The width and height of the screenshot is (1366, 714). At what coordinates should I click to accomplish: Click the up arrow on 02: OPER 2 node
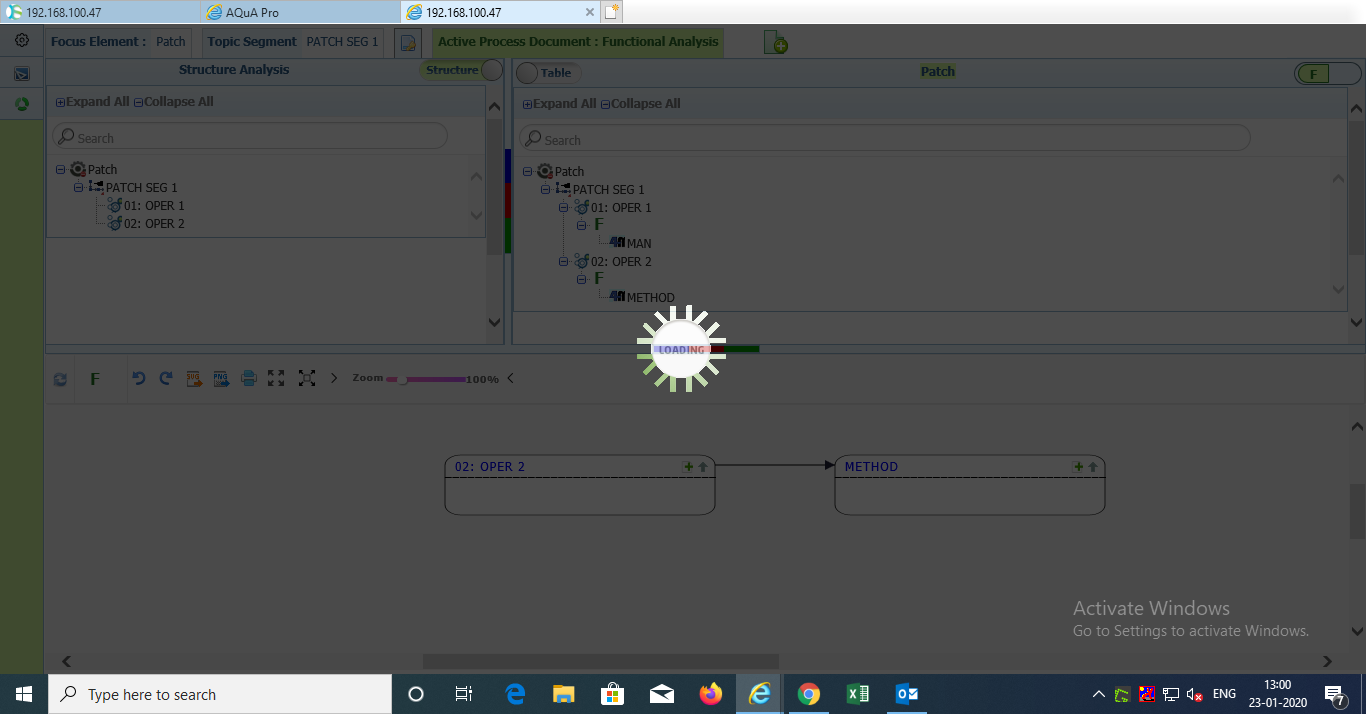703,467
